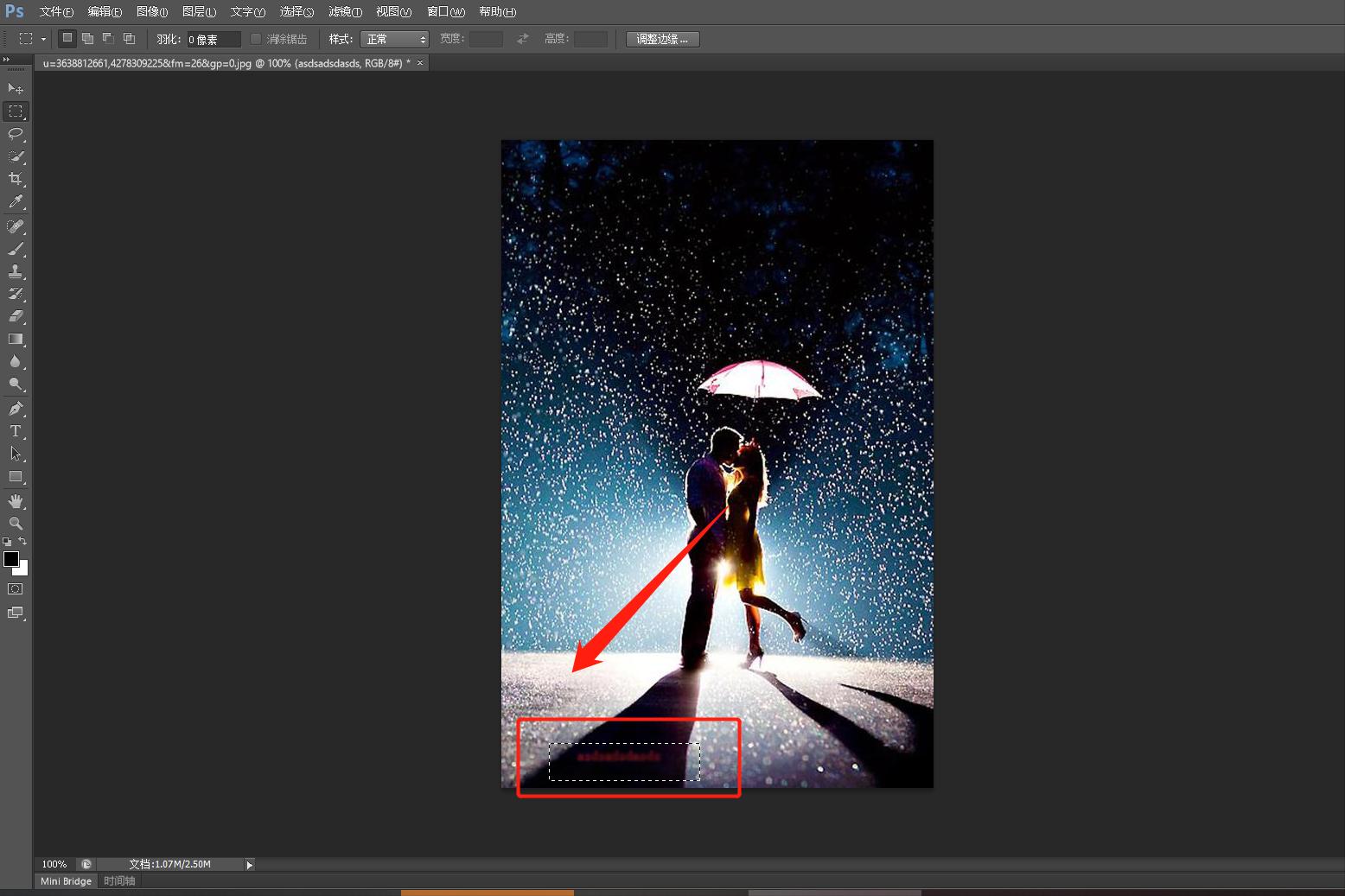This screenshot has width=1345, height=896.
Task: Open the foreground color swatch
Action: [x=11, y=559]
